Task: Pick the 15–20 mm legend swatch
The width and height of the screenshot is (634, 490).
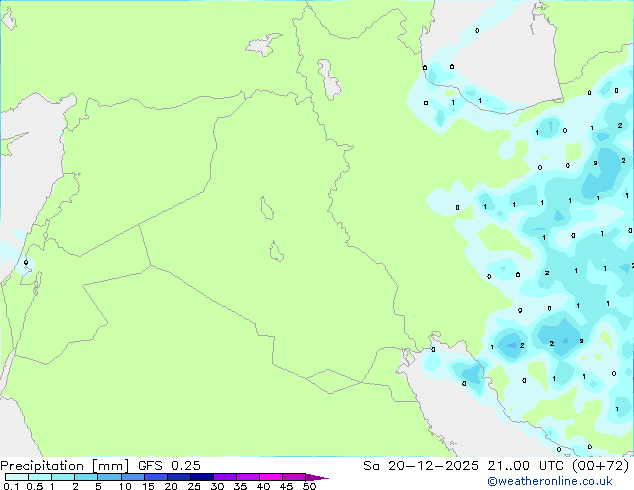Action: 155,477
